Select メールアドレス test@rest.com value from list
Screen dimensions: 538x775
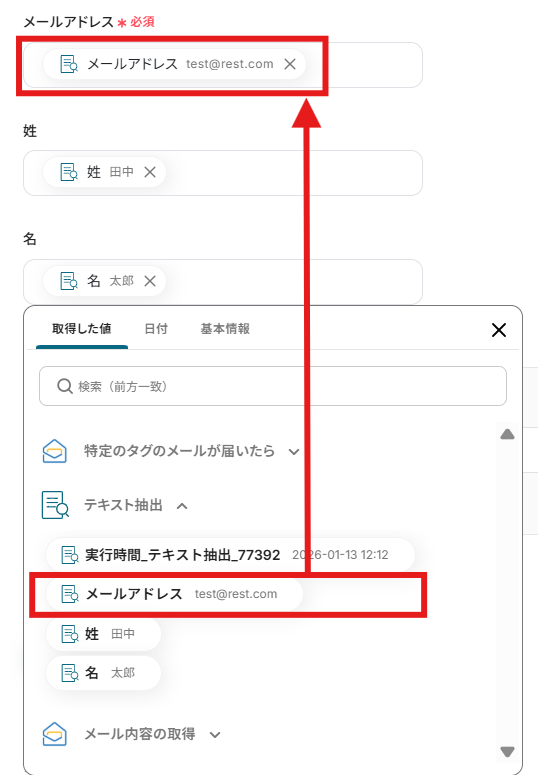(174, 594)
